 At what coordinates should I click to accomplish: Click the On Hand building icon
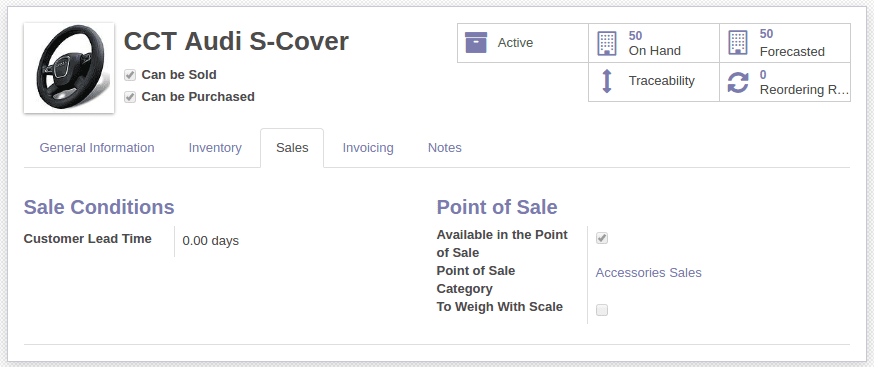point(607,43)
